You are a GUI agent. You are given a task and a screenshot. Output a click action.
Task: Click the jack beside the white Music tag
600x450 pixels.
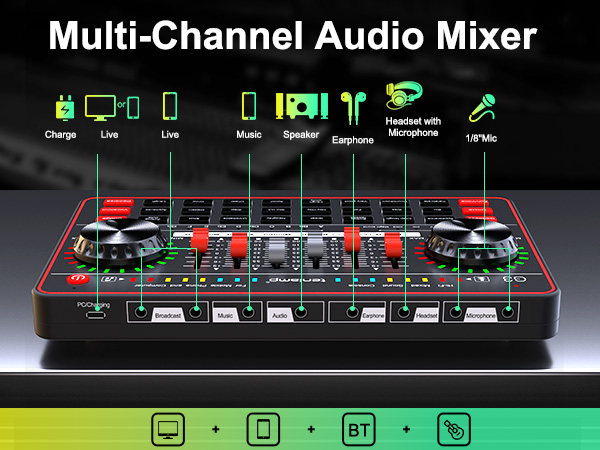[x=249, y=312]
